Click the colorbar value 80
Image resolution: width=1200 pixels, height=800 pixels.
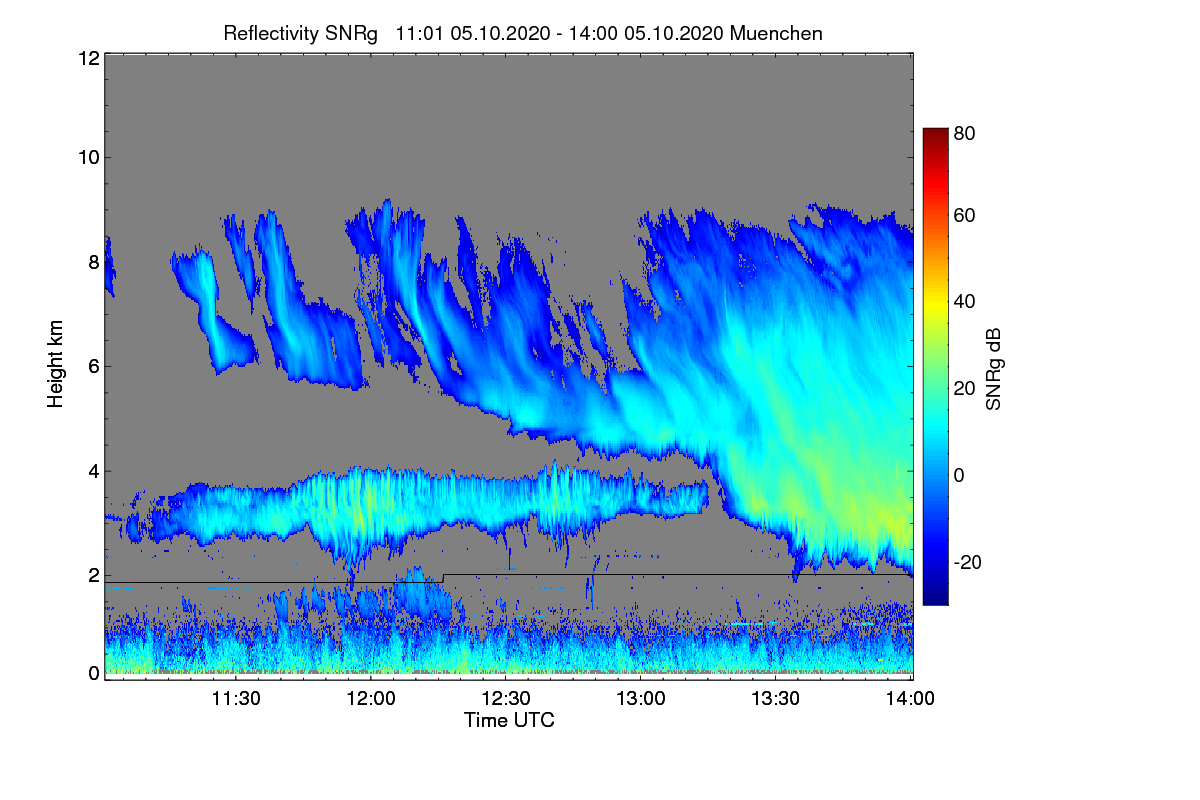(x=965, y=131)
